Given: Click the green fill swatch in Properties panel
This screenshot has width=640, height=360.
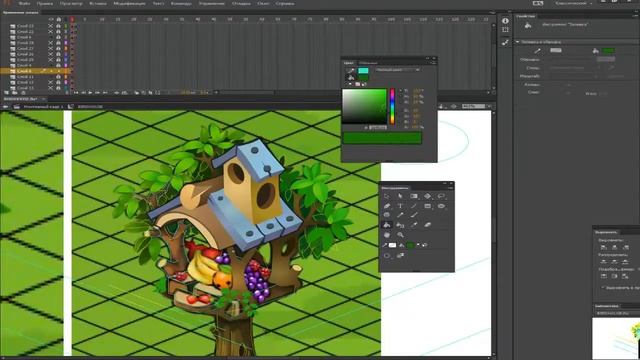Looking at the screenshot, I should (609, 51).
